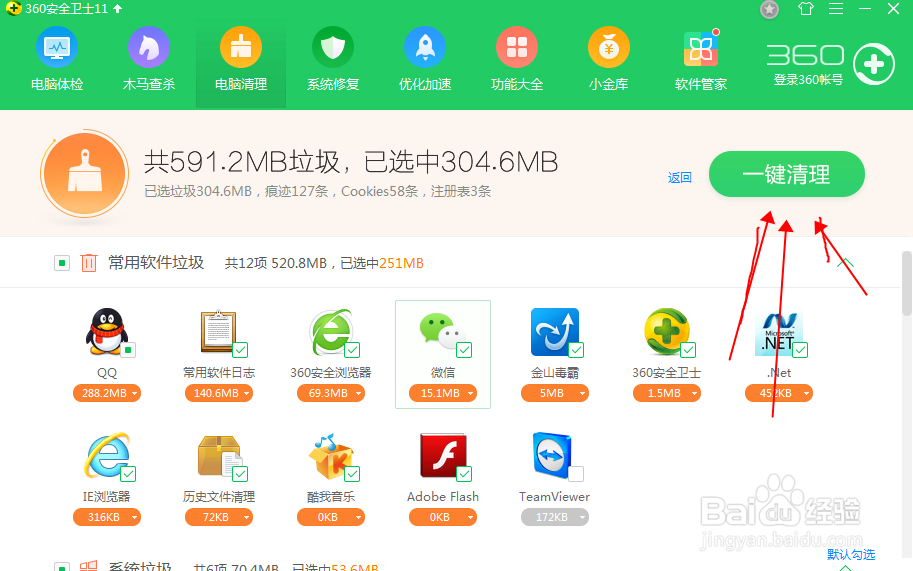
Task: Collapse the 常用软件垃圾 section chevron
Action: [x=845, y=263]
